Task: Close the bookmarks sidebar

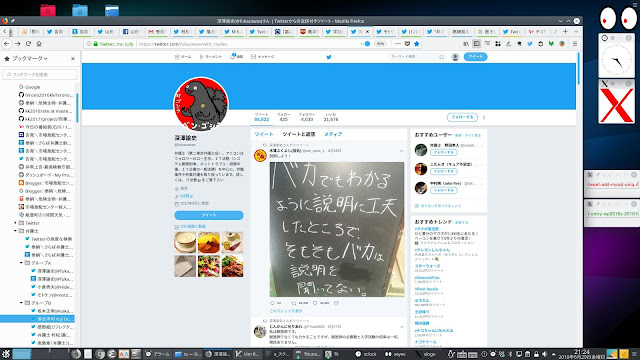Action: tap(73, 59)
